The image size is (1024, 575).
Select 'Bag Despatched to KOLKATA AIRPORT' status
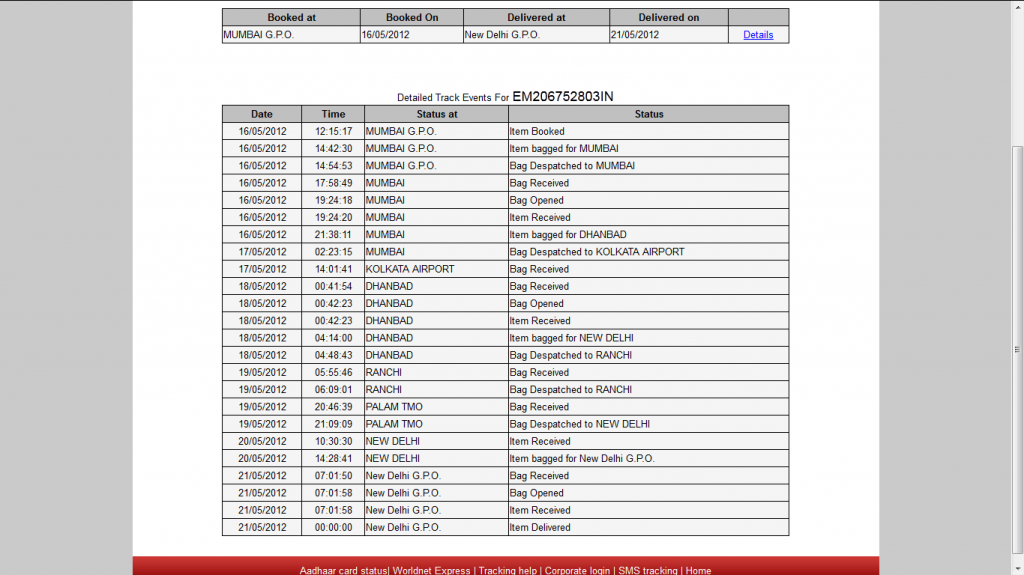pyautogui.click(x=648, y=252)
